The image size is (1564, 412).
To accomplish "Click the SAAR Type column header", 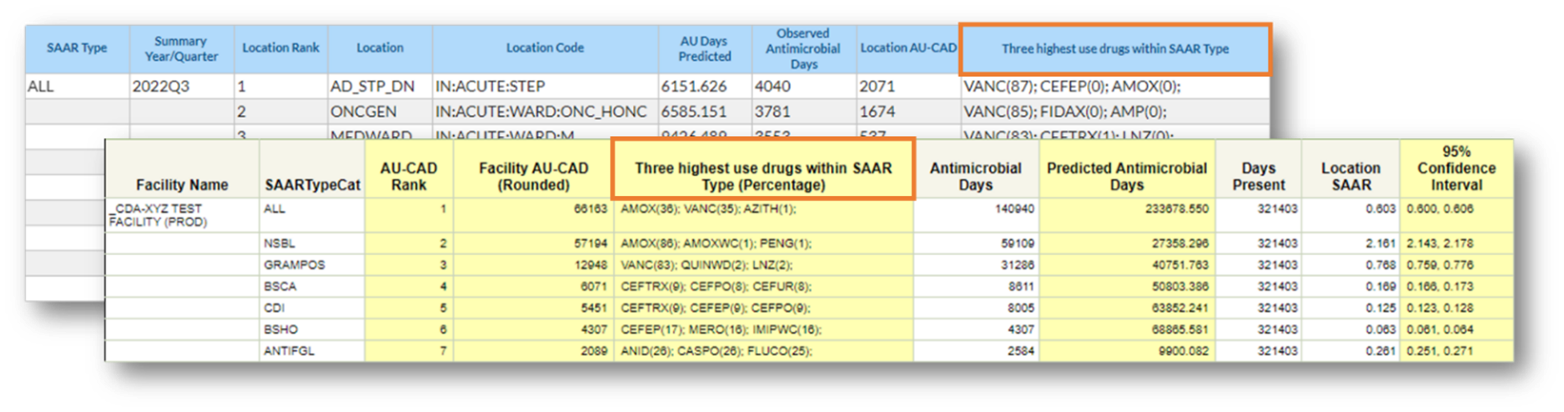I will (x=76, y=48).
